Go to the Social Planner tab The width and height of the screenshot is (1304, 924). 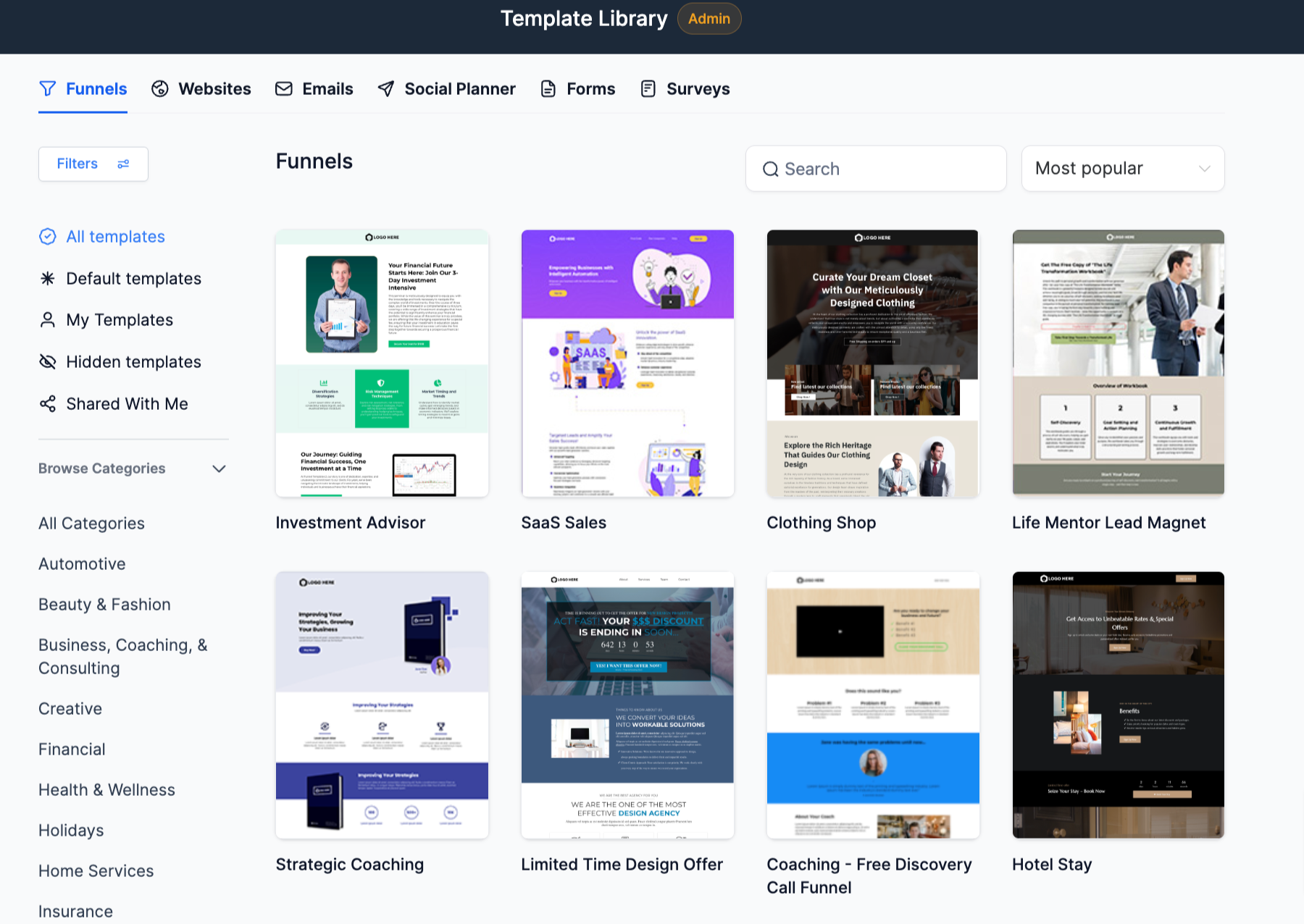pyautogui.click(x=447, y=88)
